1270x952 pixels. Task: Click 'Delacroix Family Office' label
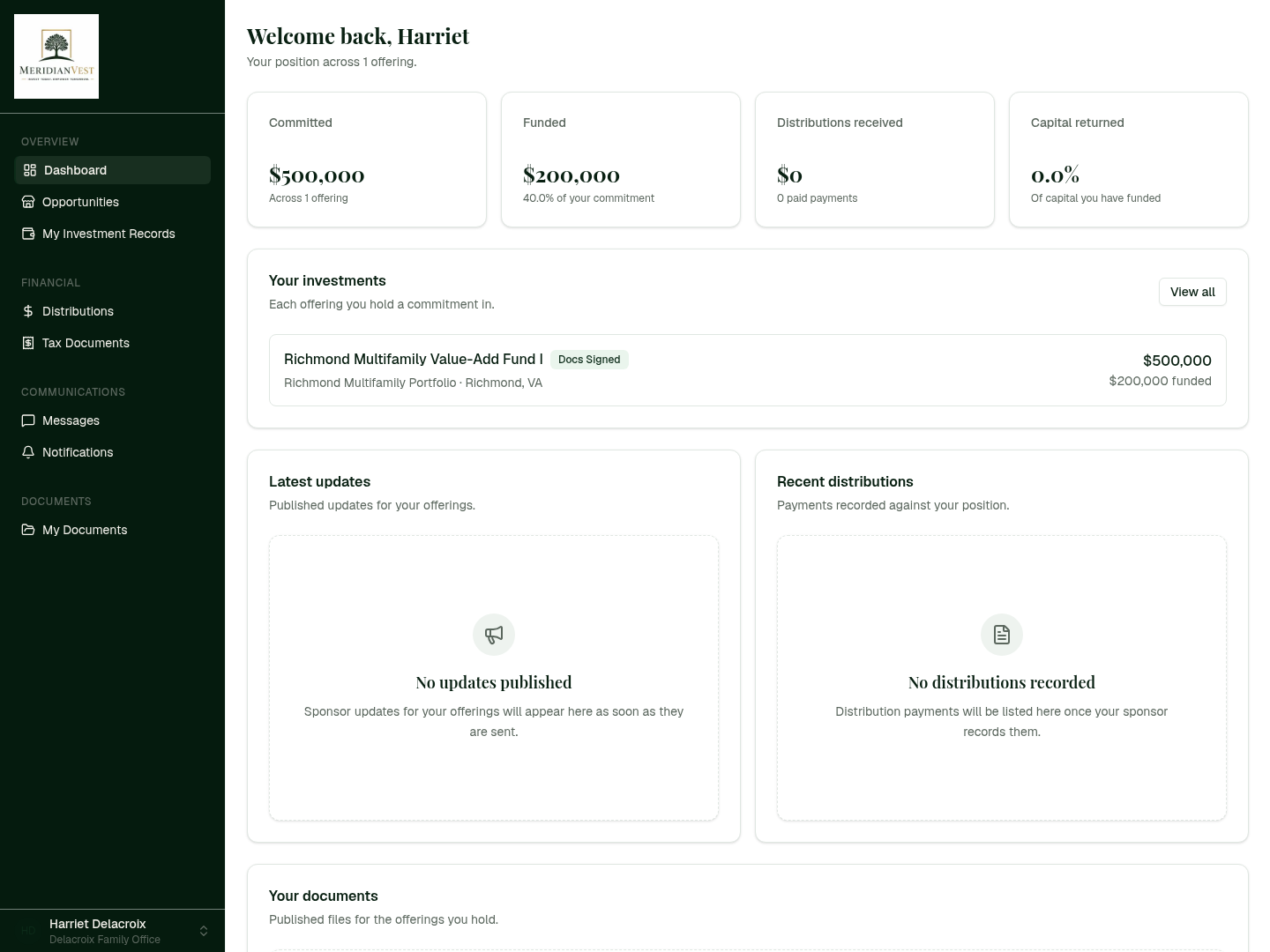105,940
